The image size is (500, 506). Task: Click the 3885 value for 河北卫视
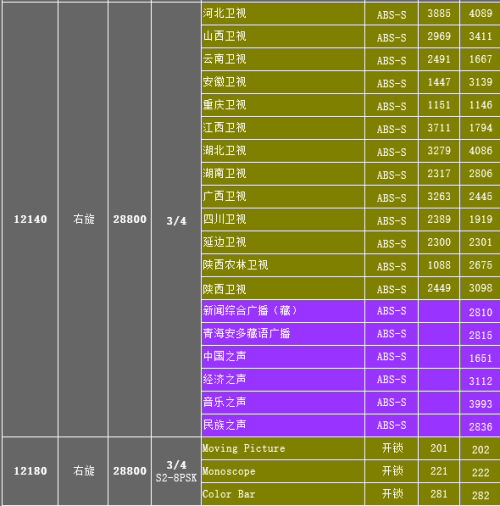[439, 13]
